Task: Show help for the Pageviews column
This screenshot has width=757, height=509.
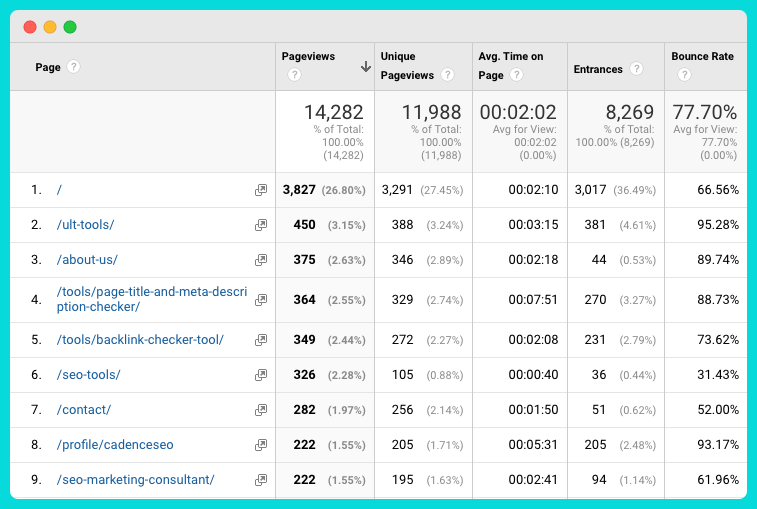Action: tap(294, 74)
